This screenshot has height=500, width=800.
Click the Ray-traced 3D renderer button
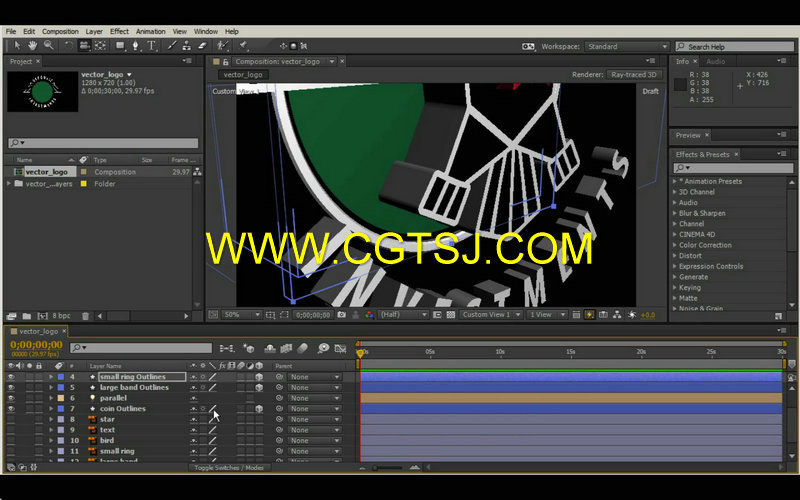634,74
